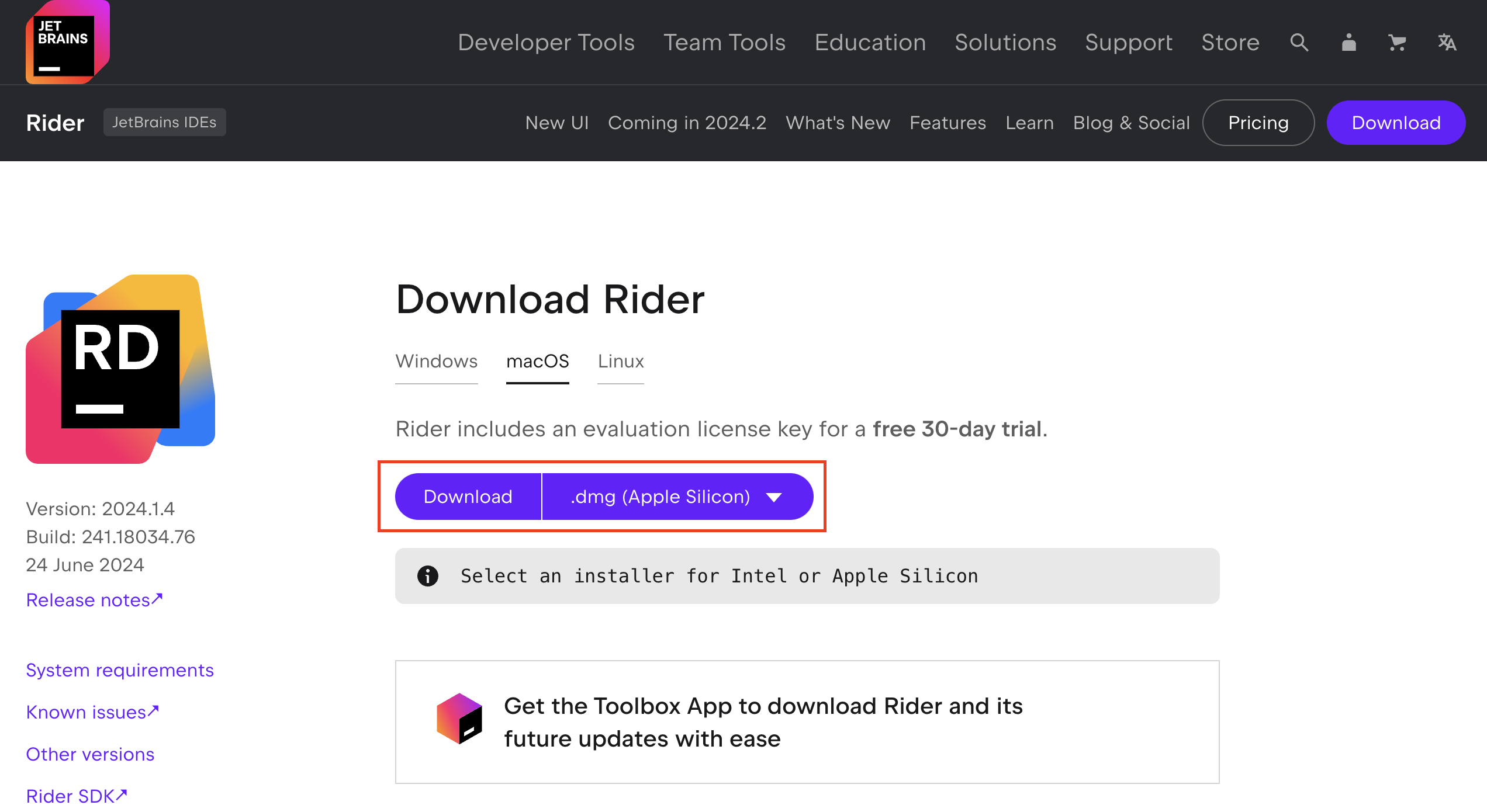1487x812 pixels.
Task: Click the Download Rider heading
Action: (x=550, y=299)
